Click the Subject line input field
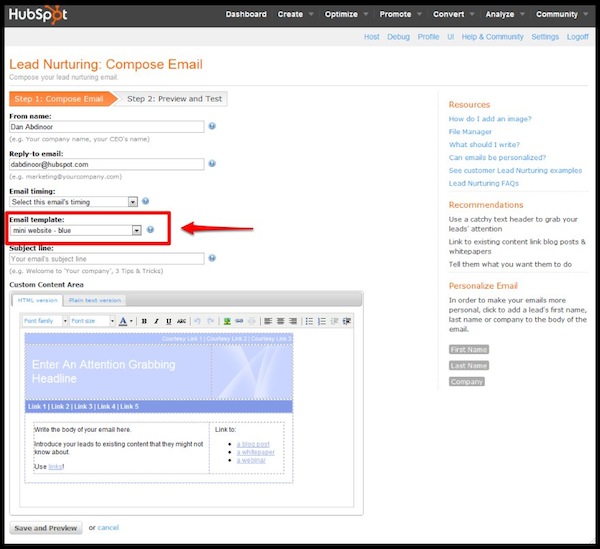 point(107,259)
